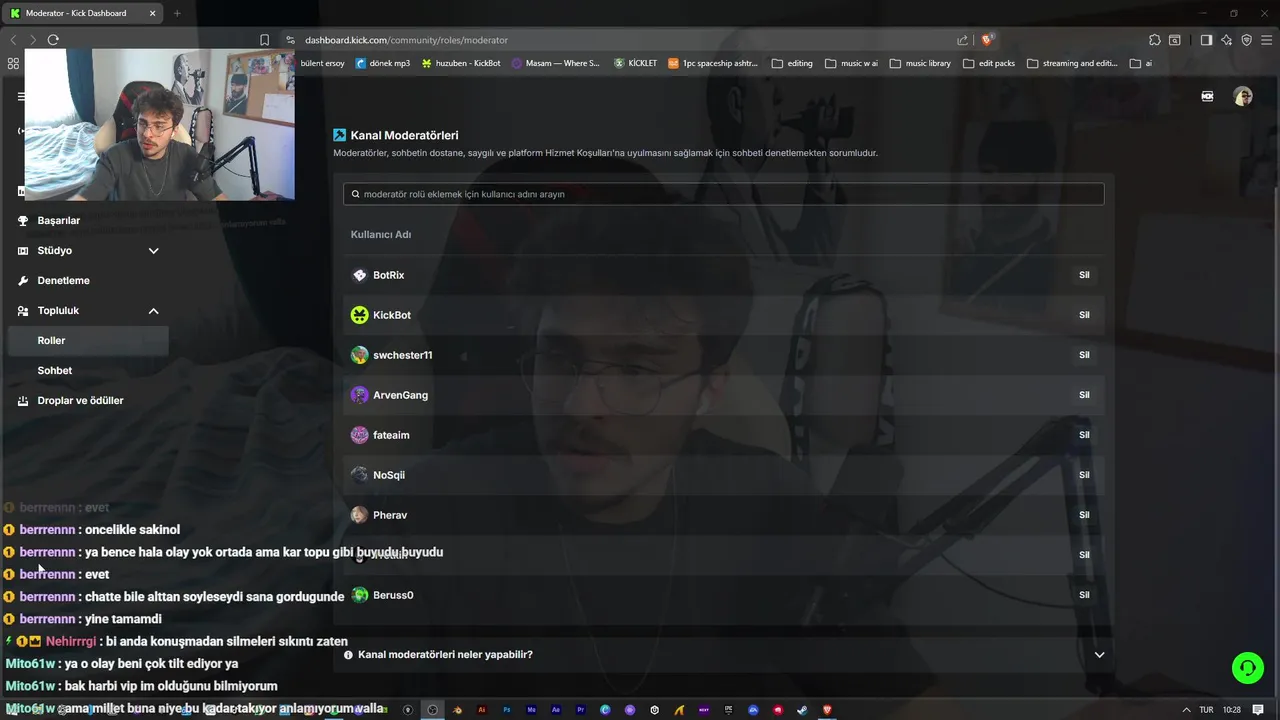Remove Beruss0 with its Sil button

pyautogui.click(x=1084, y=595)
